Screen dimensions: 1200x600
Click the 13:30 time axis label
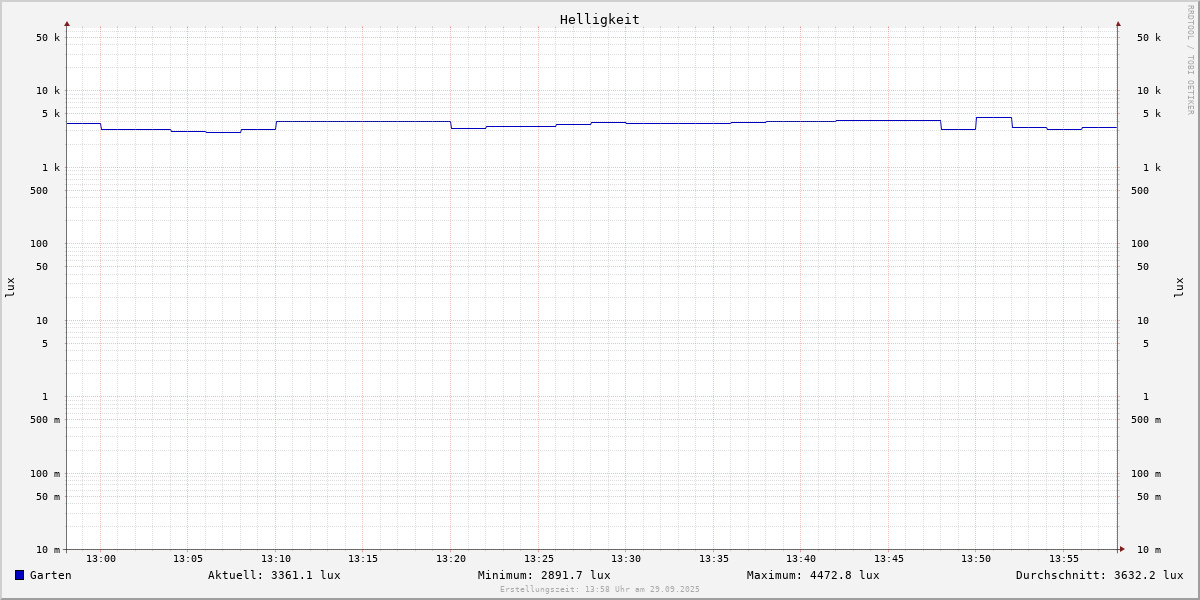click(x=626, y=559)
